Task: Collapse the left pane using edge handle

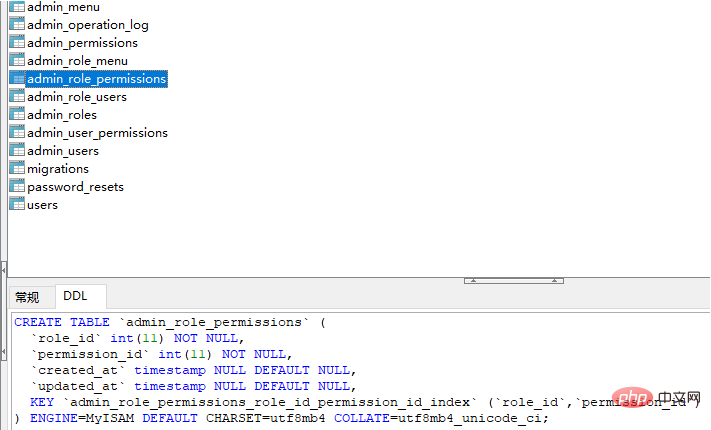Action: (3, 269)
